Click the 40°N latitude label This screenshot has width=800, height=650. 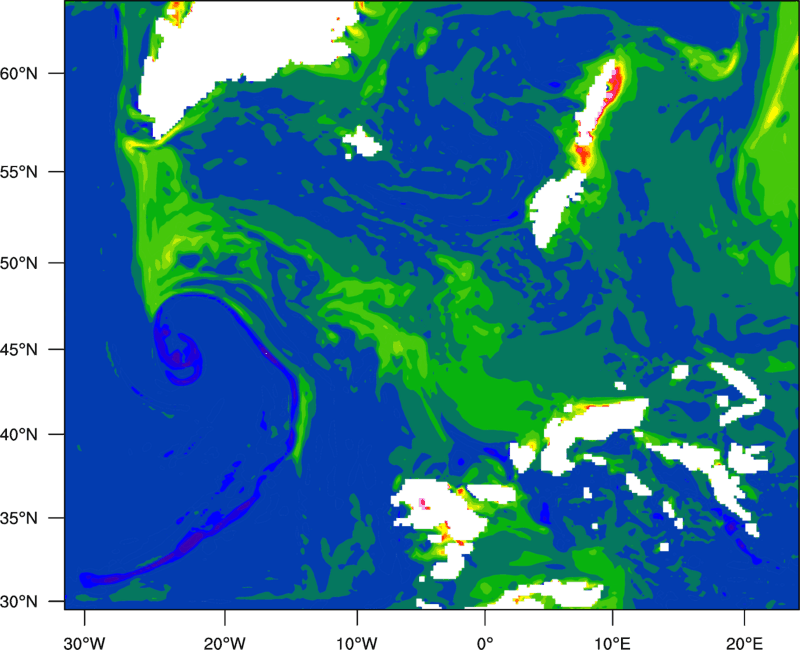(19, 434)
